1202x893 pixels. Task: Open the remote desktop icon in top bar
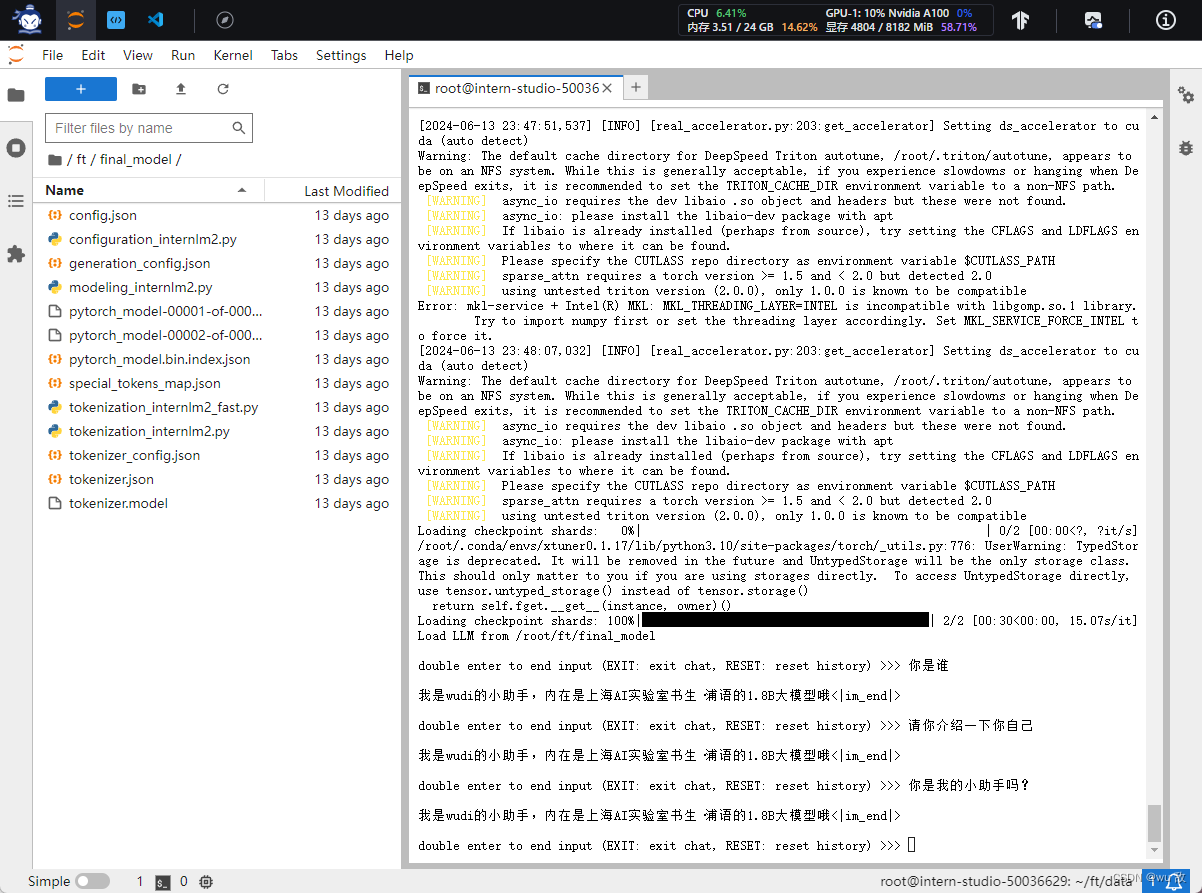1093,20
